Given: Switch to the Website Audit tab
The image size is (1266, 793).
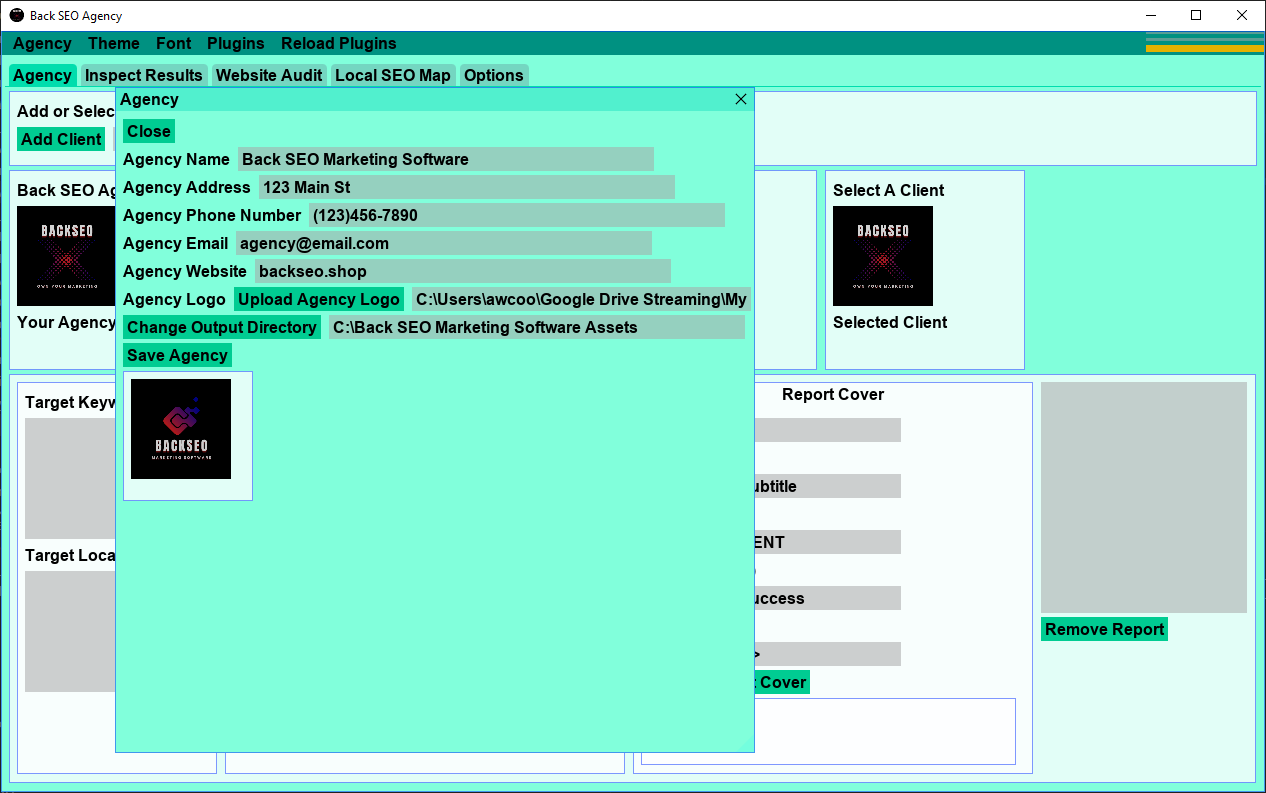Looking at the screenshot, I should pos(269,75).
